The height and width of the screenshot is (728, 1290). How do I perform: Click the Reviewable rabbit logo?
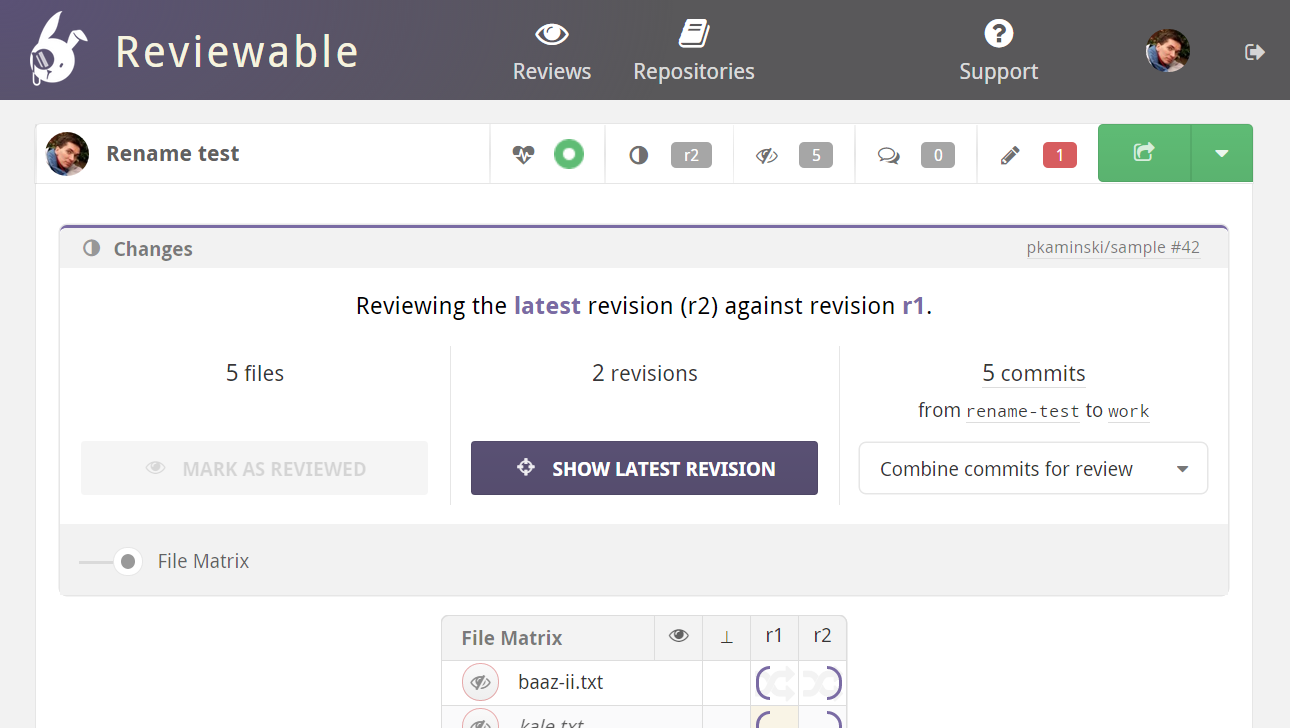click(57, 49)
